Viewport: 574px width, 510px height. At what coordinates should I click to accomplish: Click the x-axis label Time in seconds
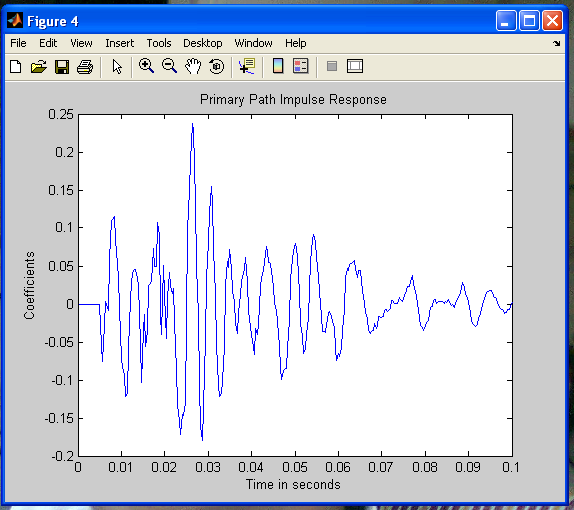[293, 484]
